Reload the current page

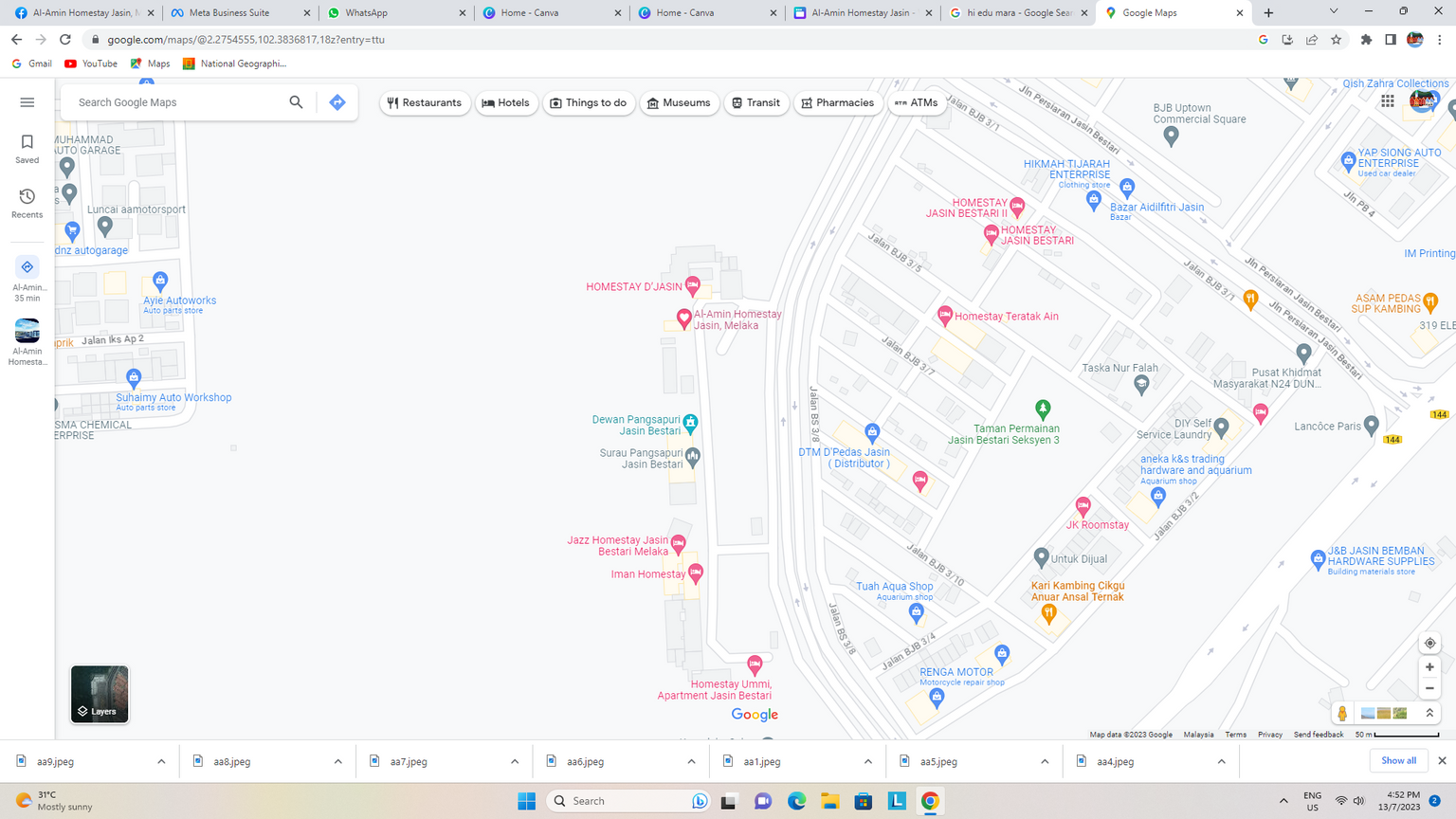point(65,40)
